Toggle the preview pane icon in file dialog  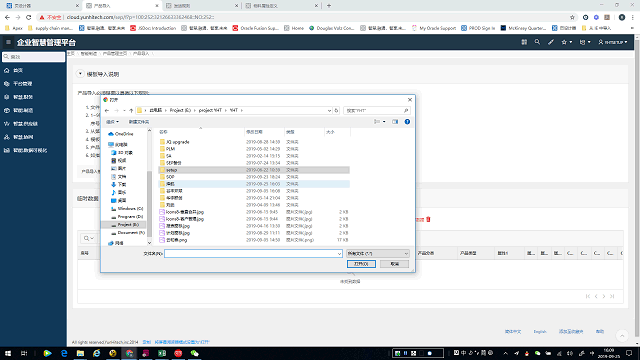[x=395, y=122]
